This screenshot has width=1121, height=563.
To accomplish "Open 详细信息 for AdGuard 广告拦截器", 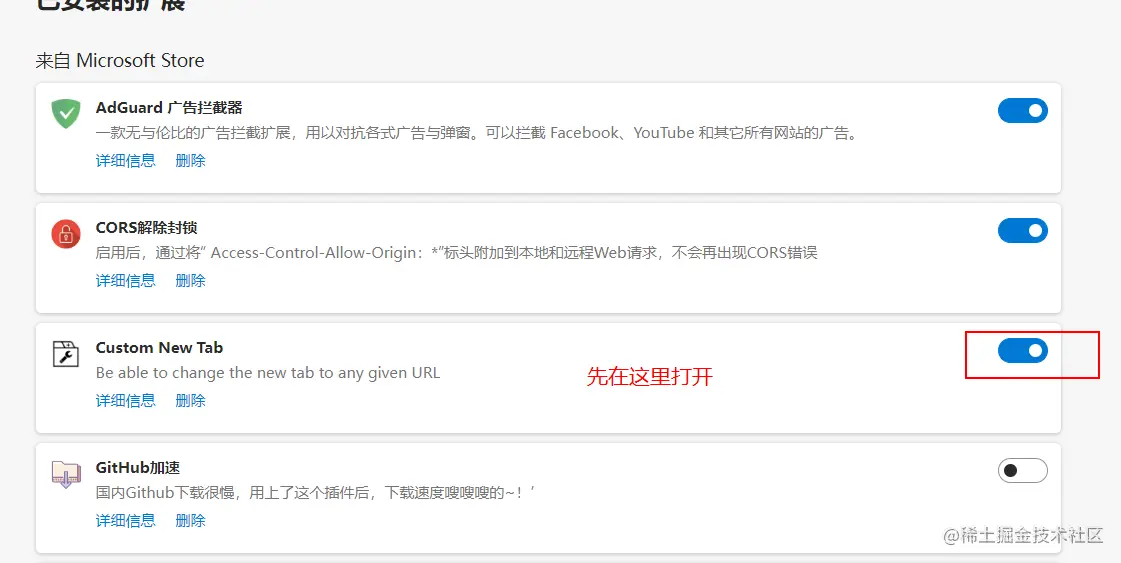I will pyautogui.click(x=126, y=160).
